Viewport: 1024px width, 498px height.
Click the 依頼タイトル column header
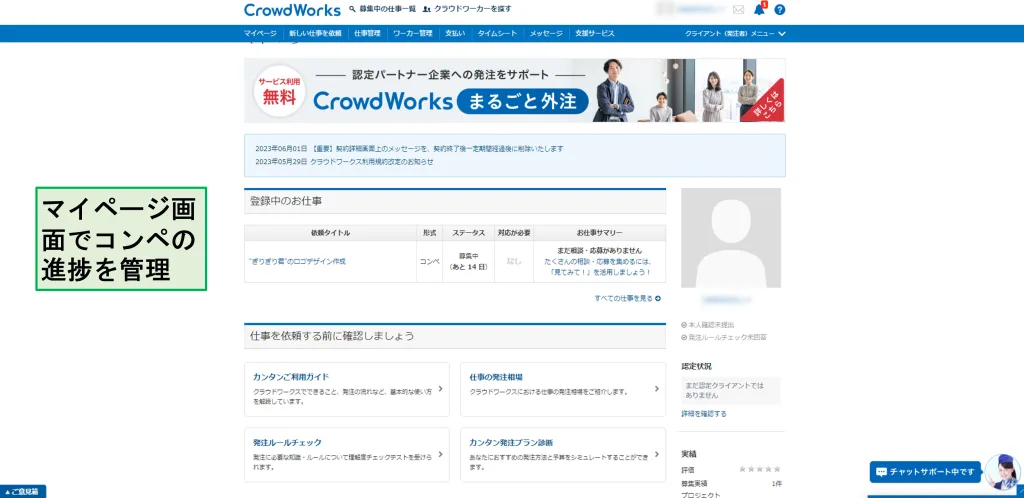pos(330,233)
